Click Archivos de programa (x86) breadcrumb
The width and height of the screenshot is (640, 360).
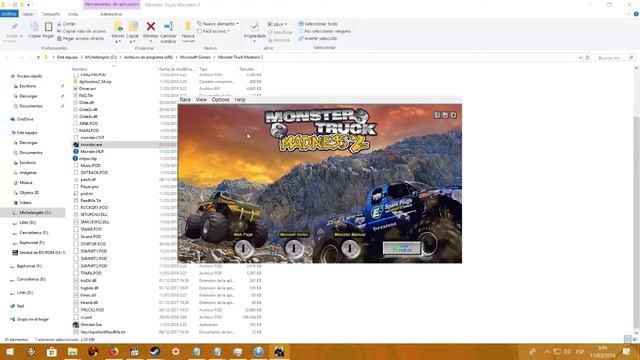click(148, 58)
